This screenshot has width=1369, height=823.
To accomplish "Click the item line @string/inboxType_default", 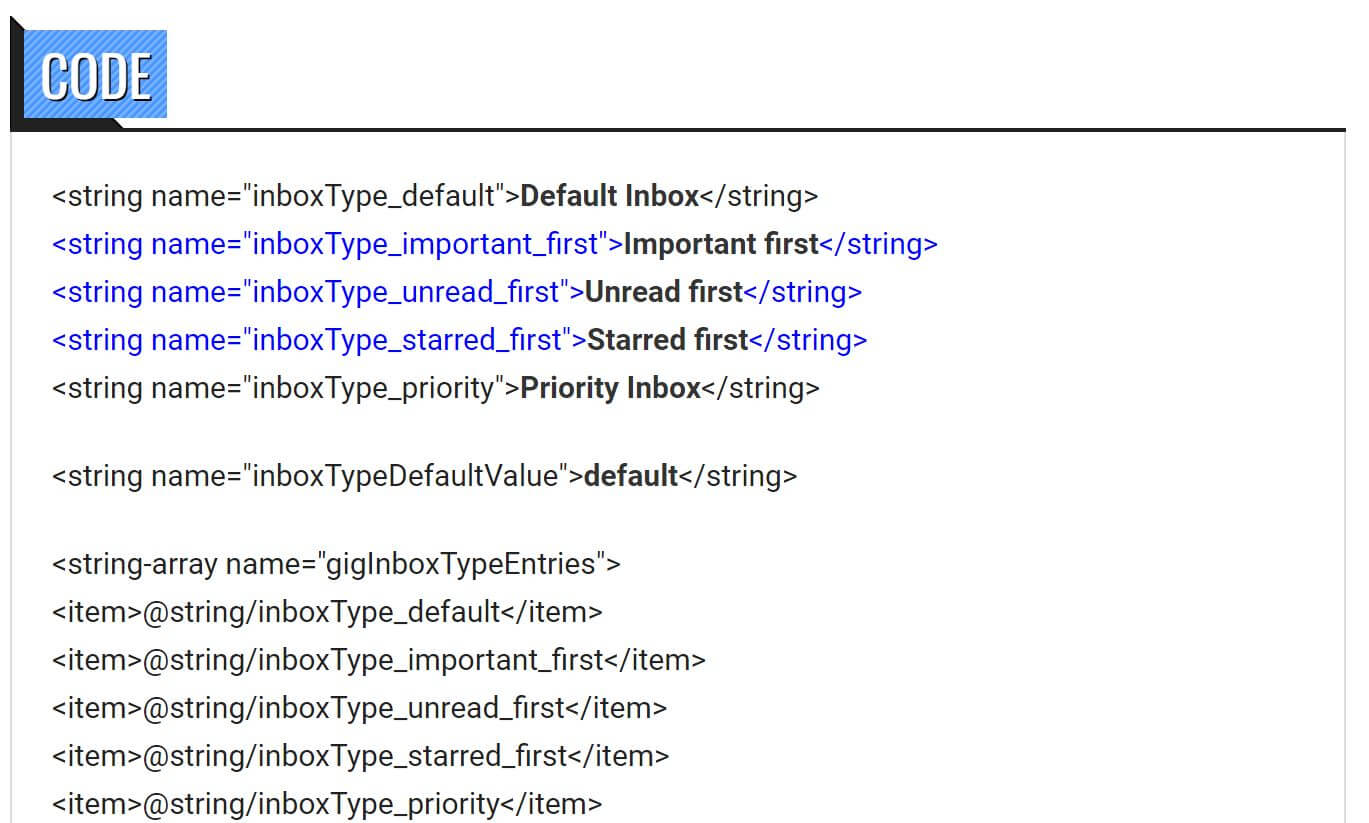I will 327,612.
